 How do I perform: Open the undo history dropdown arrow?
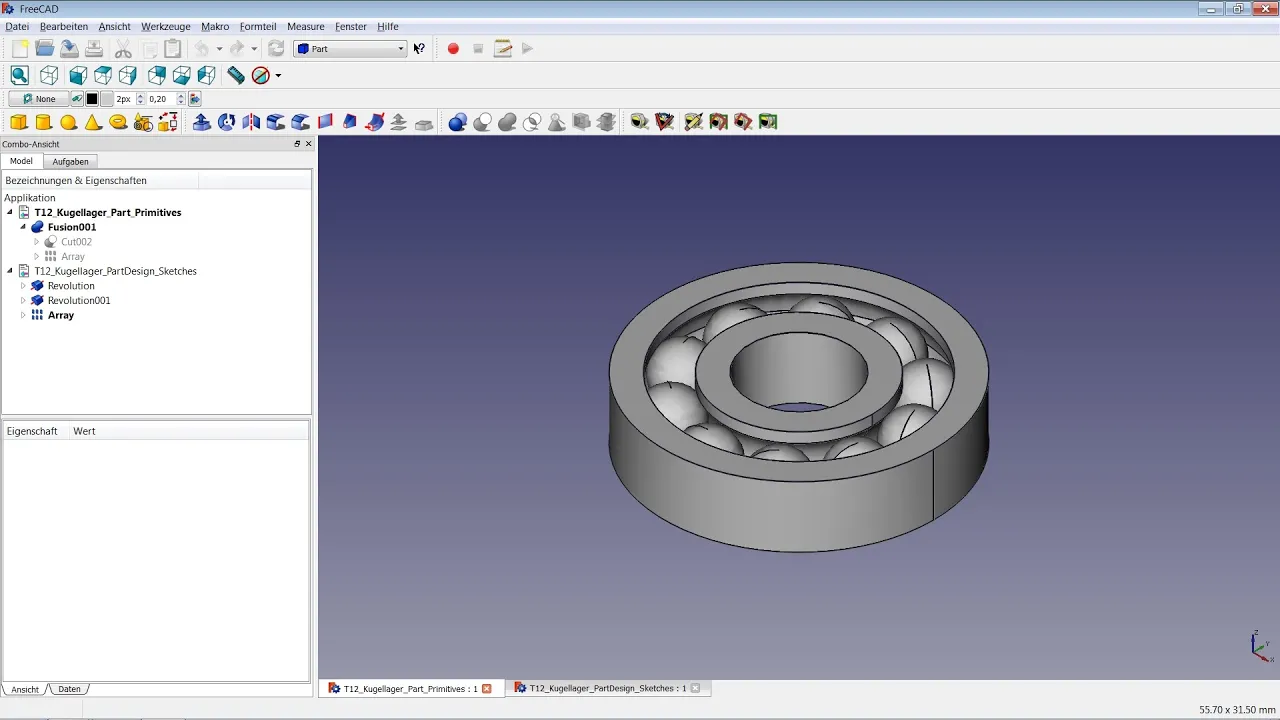point(219,48)
